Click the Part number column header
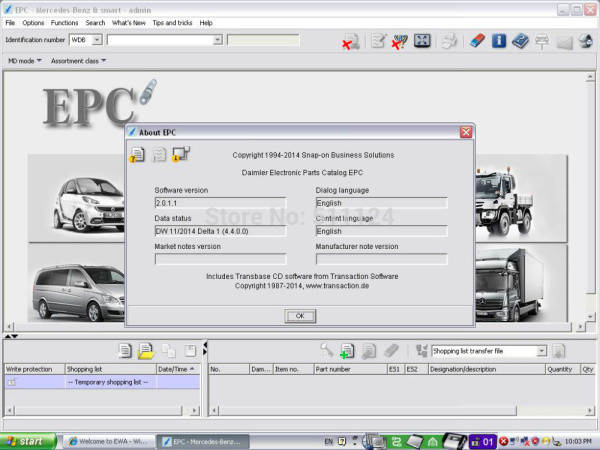This screenshot has height=450, width=600. (350, 369)
